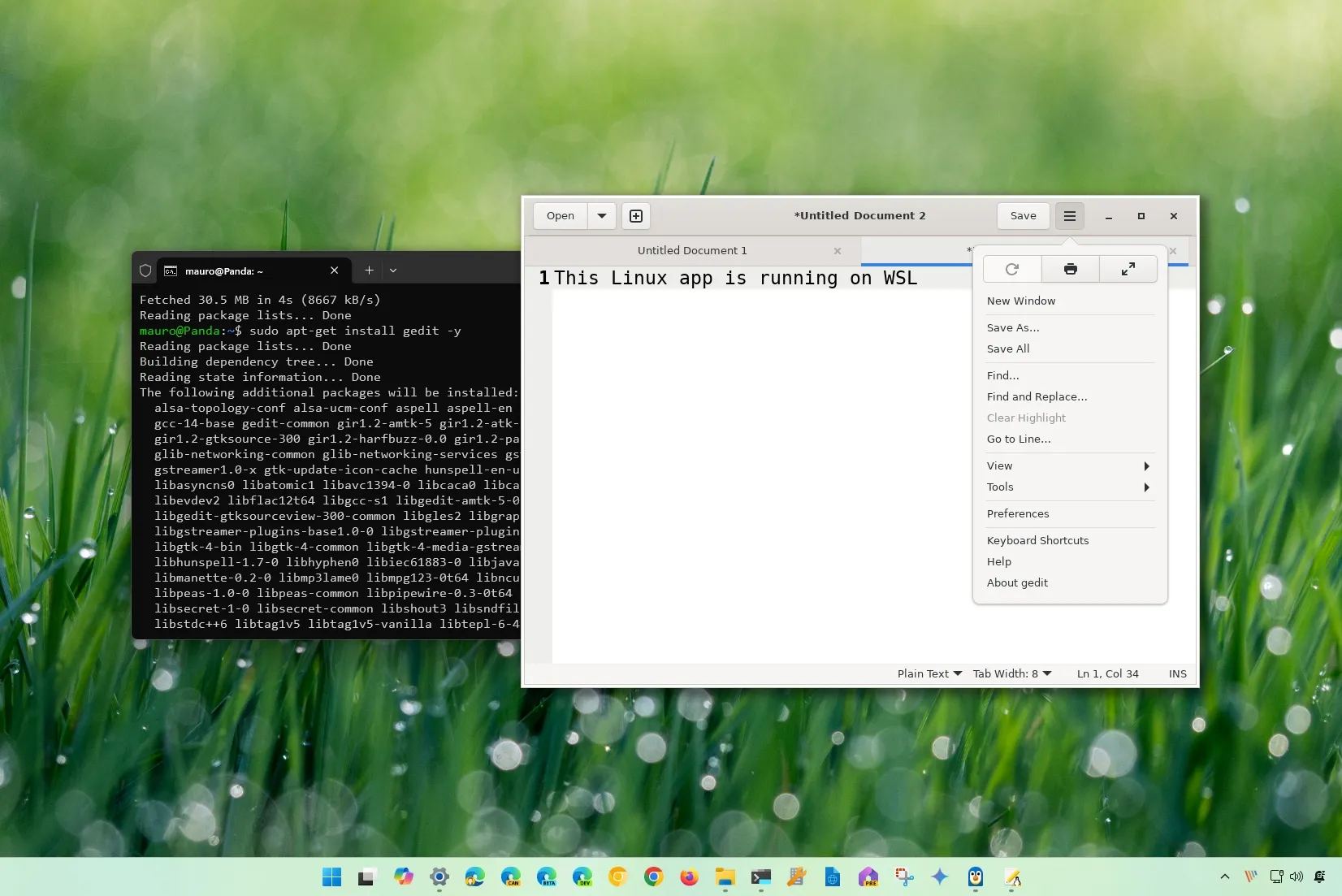
Task: Open Google Chrome in taskbar
Action: (654, 877)
